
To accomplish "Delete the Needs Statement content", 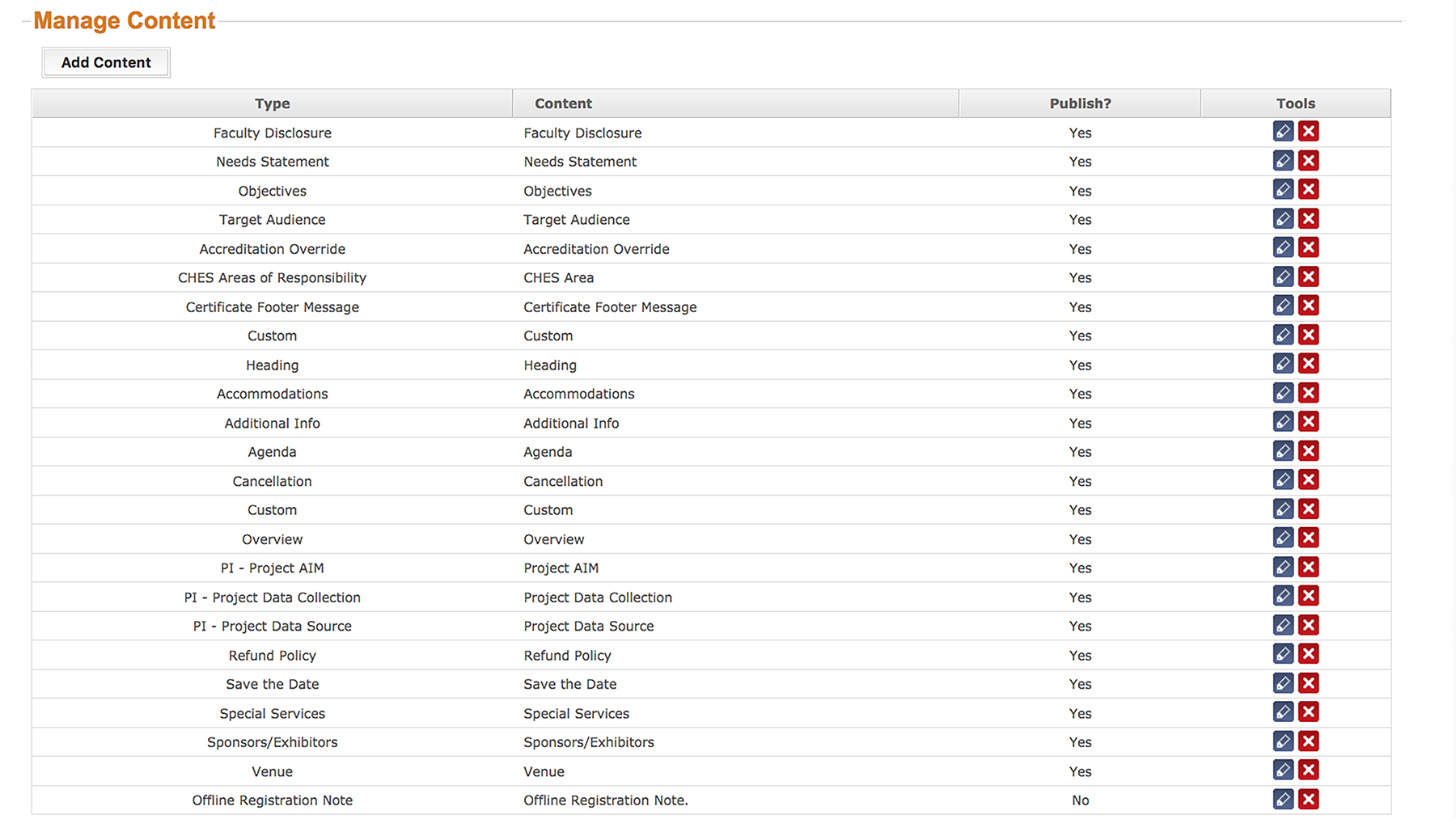I will pyautogui.click(x=1308, y=161).
